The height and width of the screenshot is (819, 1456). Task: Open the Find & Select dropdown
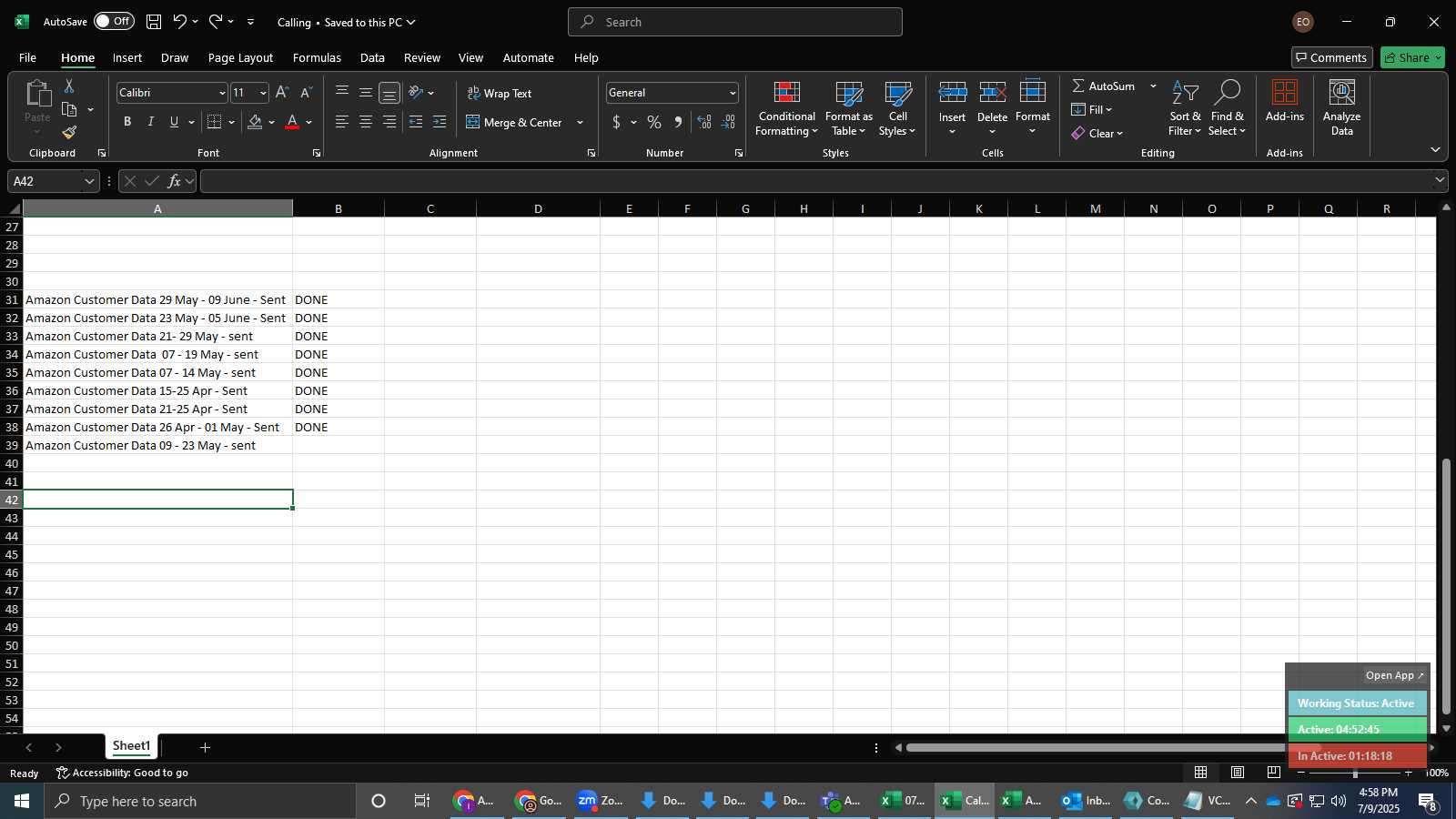tap(1227, 108)
